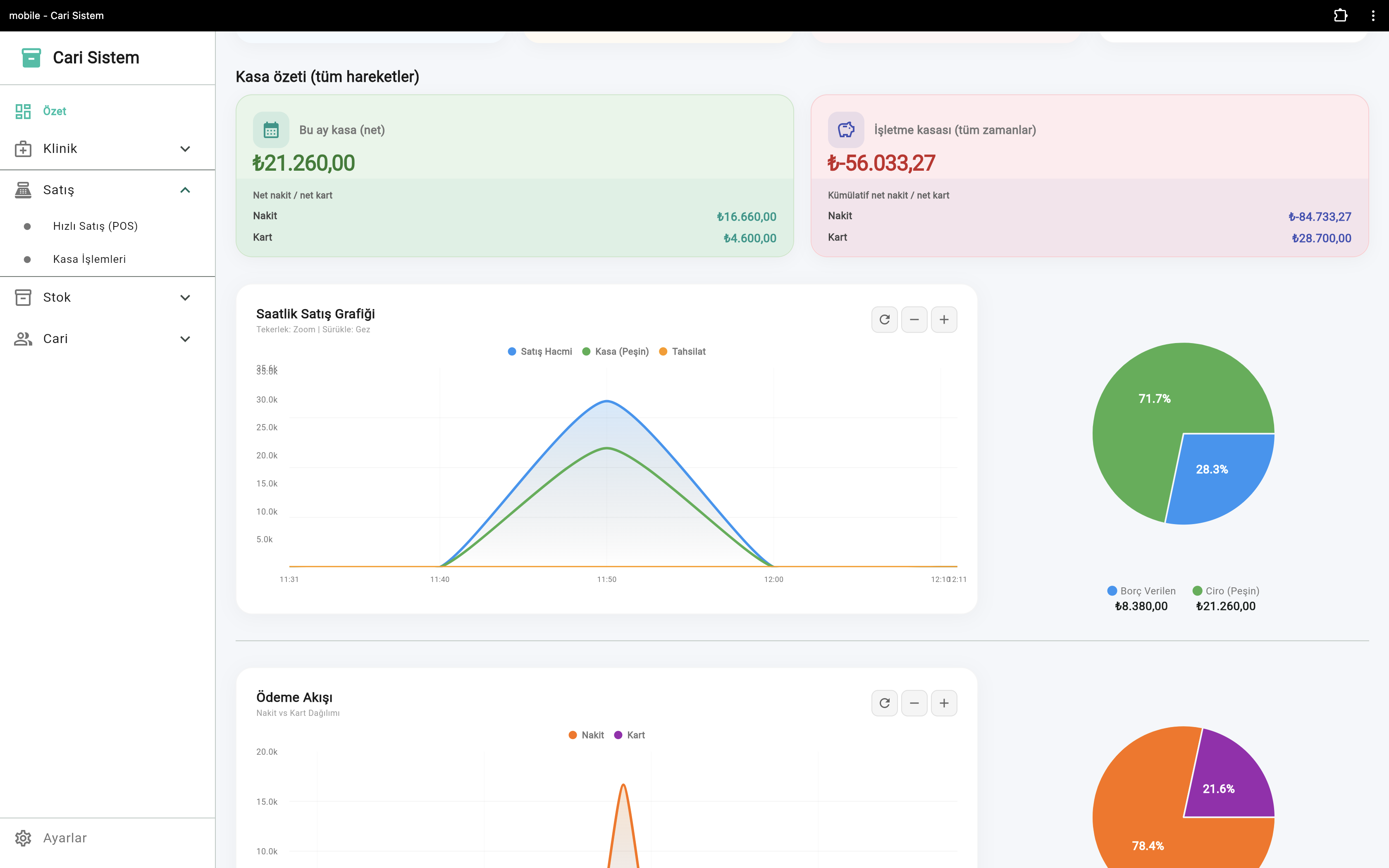Click the ₺-56.033,27 business cash total
The image size is (1389, 868).
(881, 163)
